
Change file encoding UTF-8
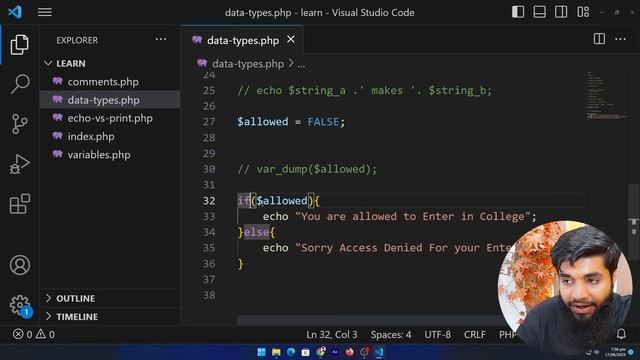tap(438, 334)
